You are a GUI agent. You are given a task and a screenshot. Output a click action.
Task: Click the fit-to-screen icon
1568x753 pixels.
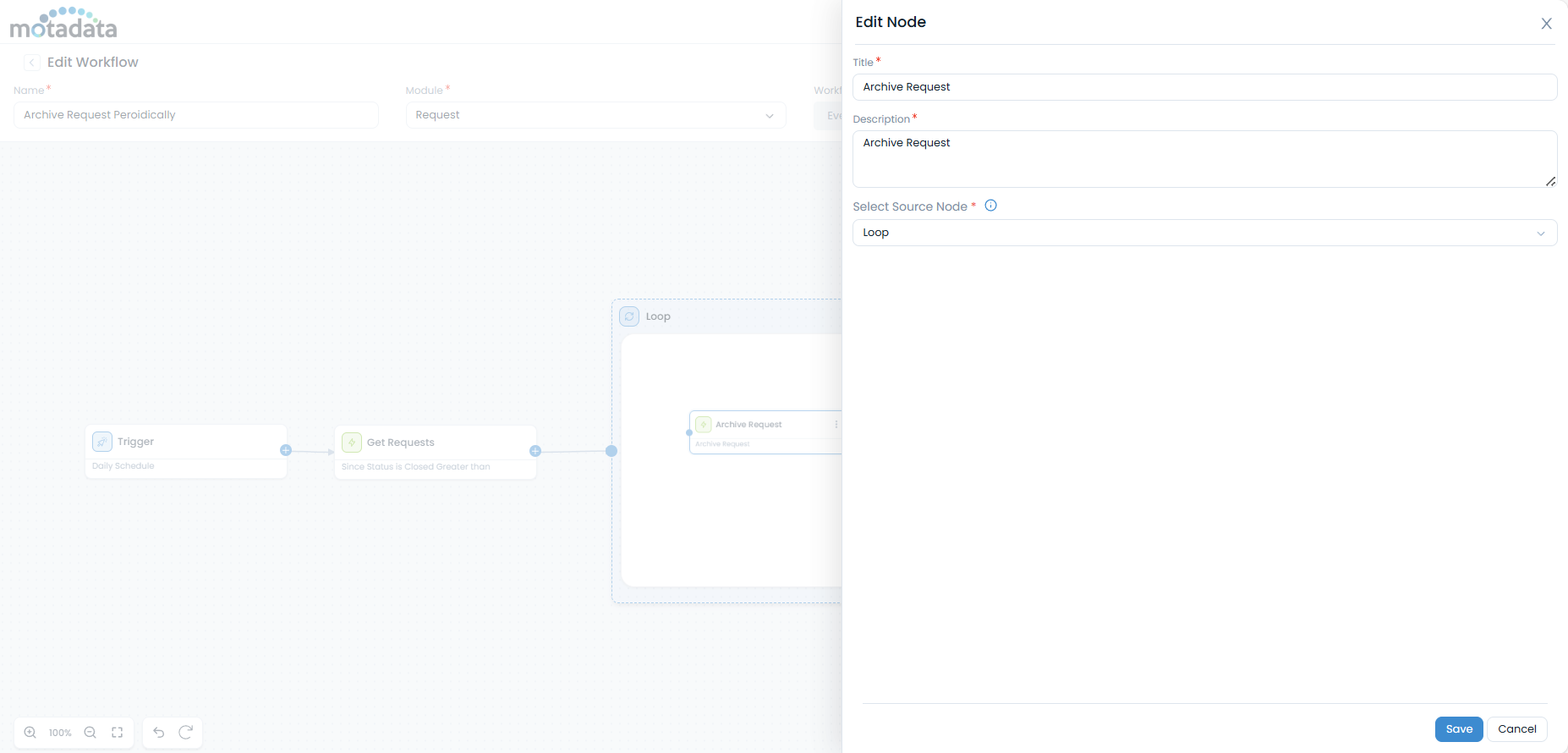point(118,733)
